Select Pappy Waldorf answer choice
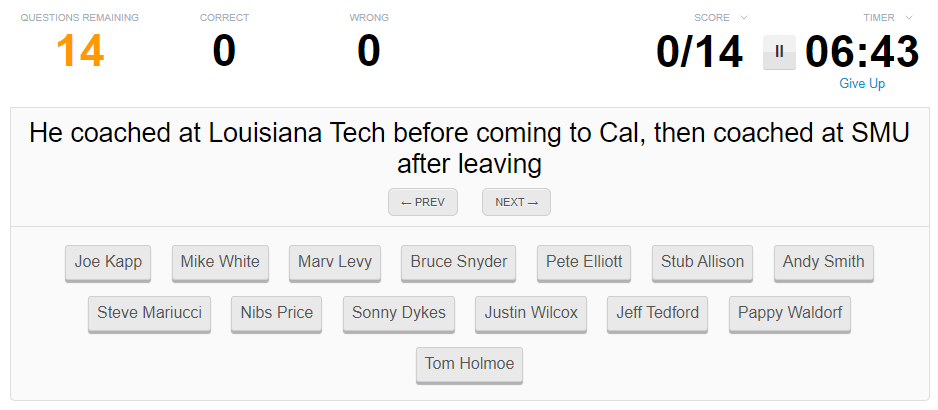The image size is (938, 410). point(790,313)
